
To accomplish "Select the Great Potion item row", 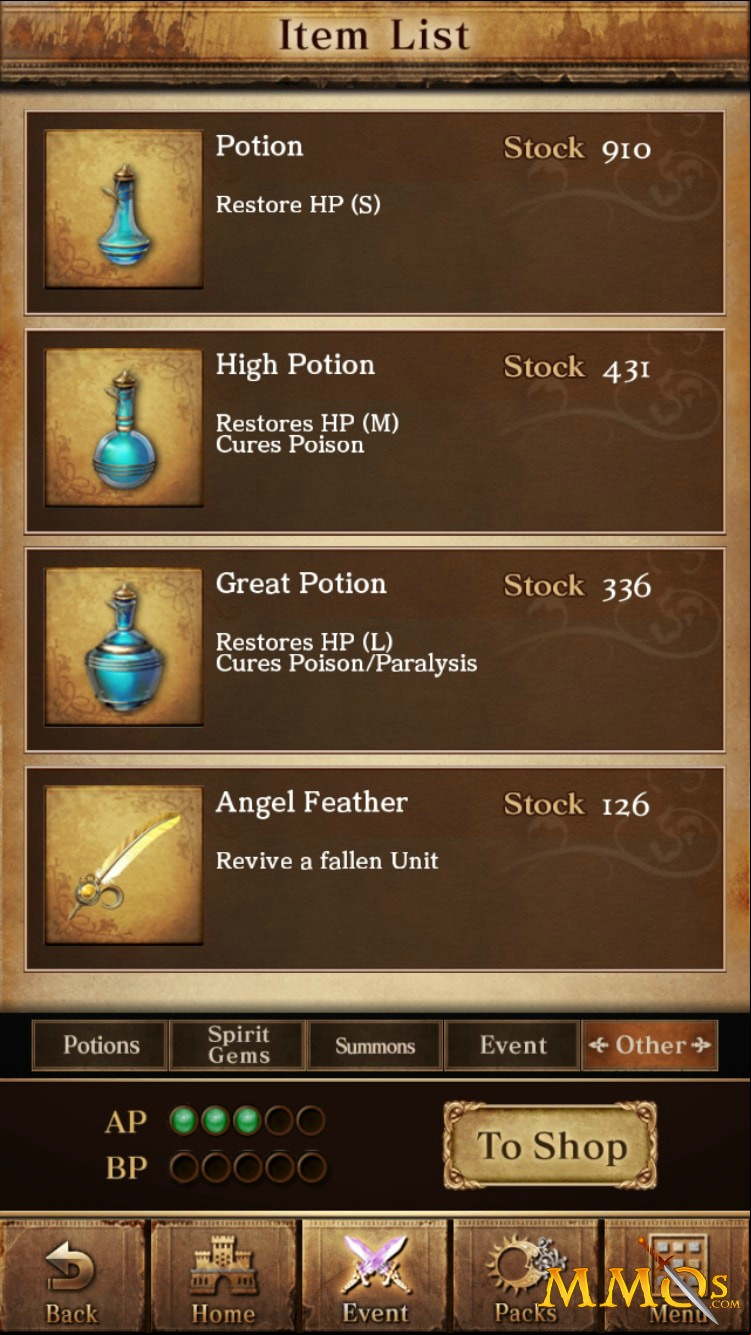I will pos(375,650).
